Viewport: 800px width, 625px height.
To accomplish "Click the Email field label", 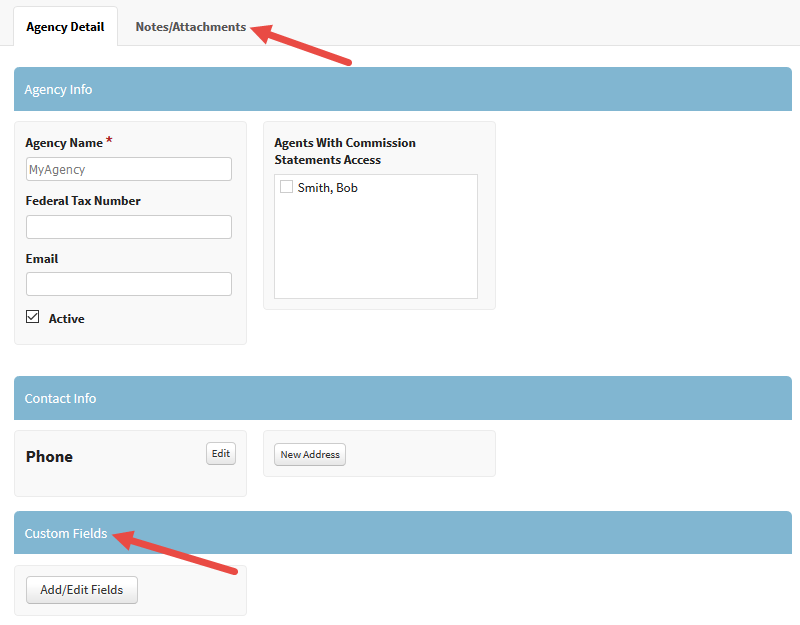I will coord(42,259).
